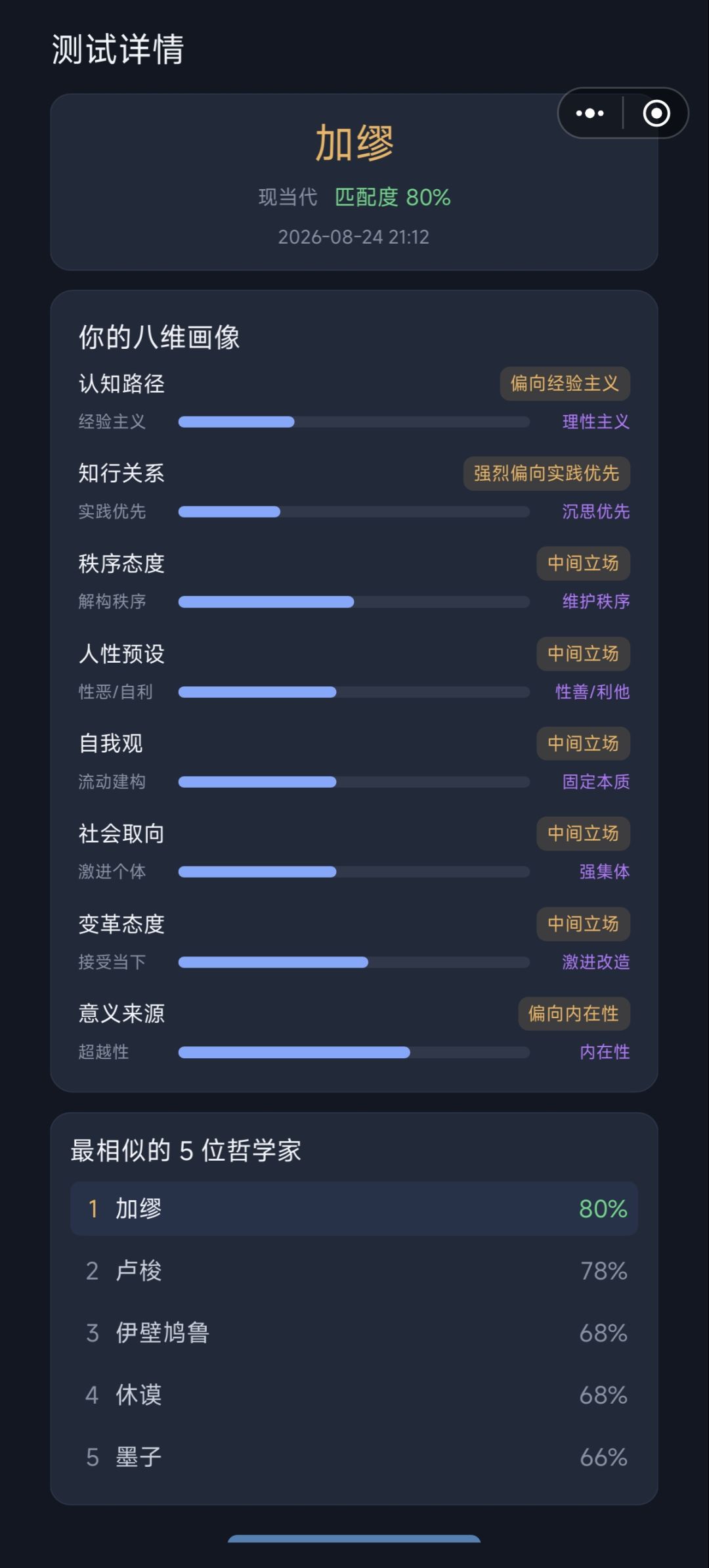709x1568 pixels.
Task: Click the 偏向经验主义 tag badge
Action: pyautogui.click(x=565, y=384)
